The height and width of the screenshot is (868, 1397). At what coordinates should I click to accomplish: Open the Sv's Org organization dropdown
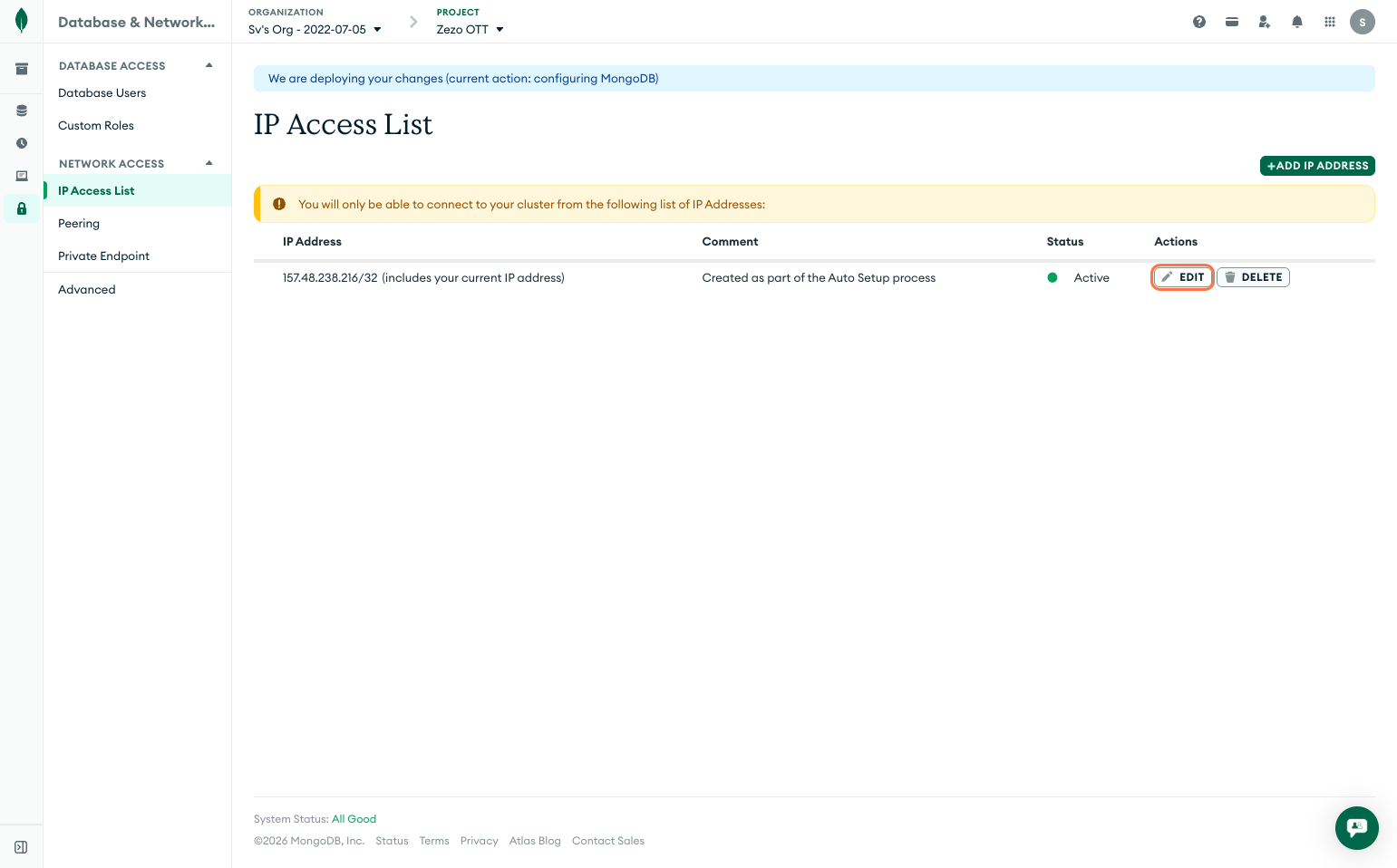315,29
